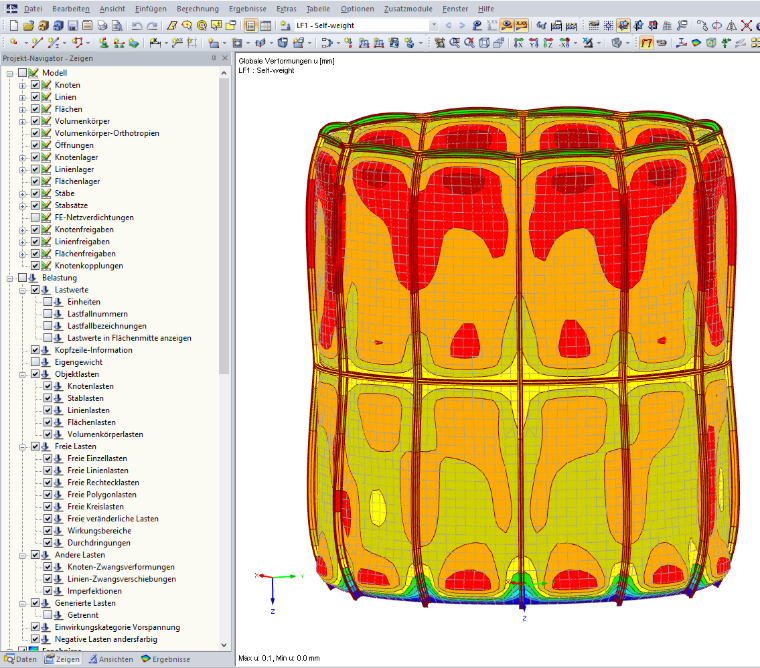Screen dimensions: 760x668
Task: Click the navigator scrollbar up arrow
Action: pos(224,73)
